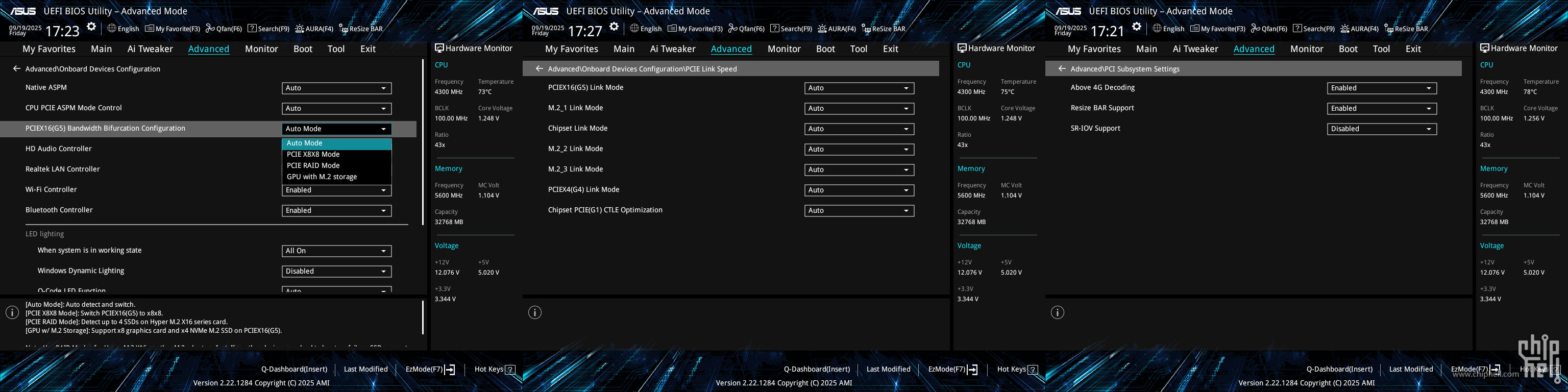Open My Favorite(F3) in the 17:21 screen
Screen dimensions: 1568x392
pos(1217,29)
